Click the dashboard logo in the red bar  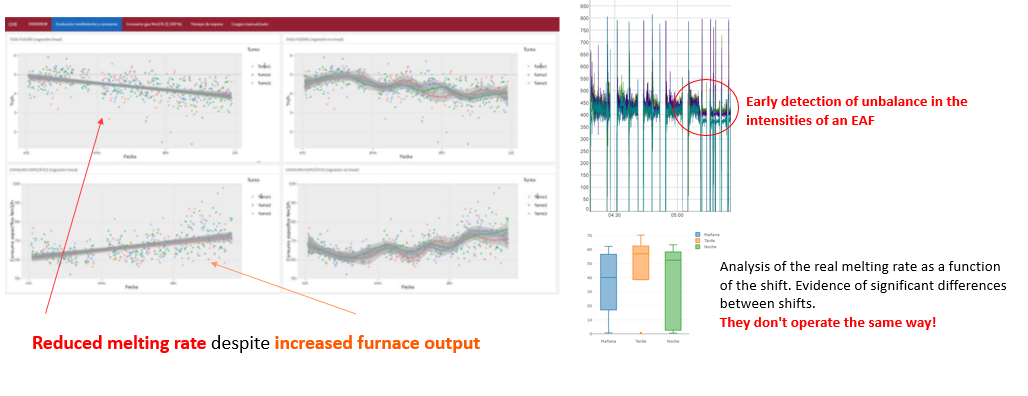[x=13, y=24]
